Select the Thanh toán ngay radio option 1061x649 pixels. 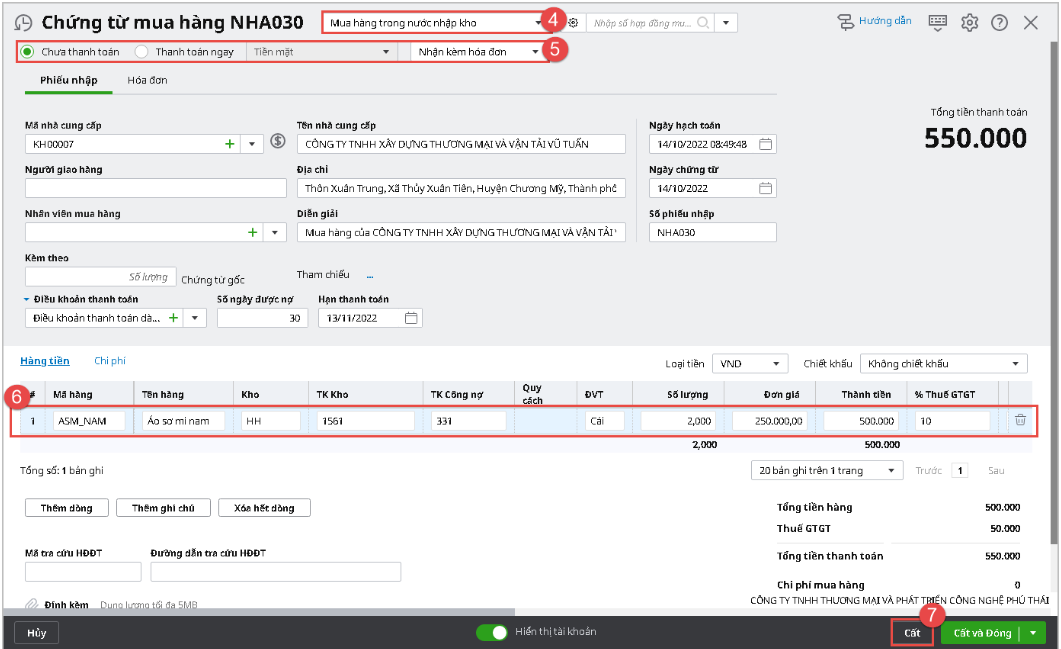142,51
